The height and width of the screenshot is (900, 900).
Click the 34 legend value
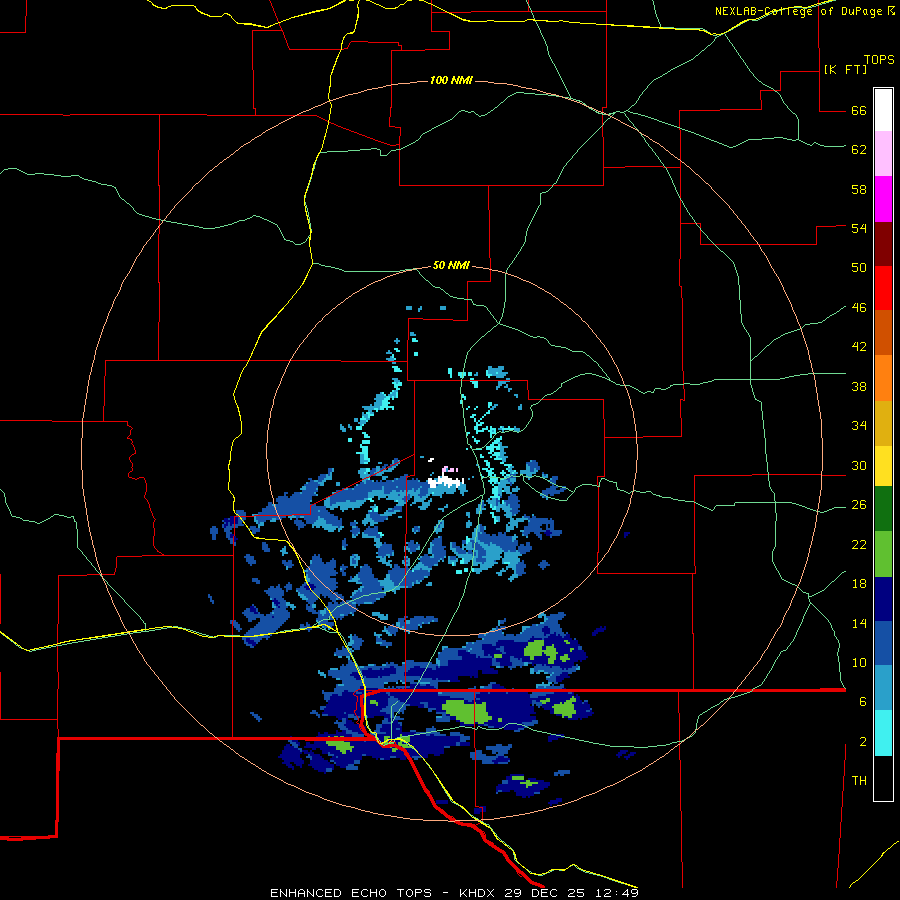coord(859,425)
